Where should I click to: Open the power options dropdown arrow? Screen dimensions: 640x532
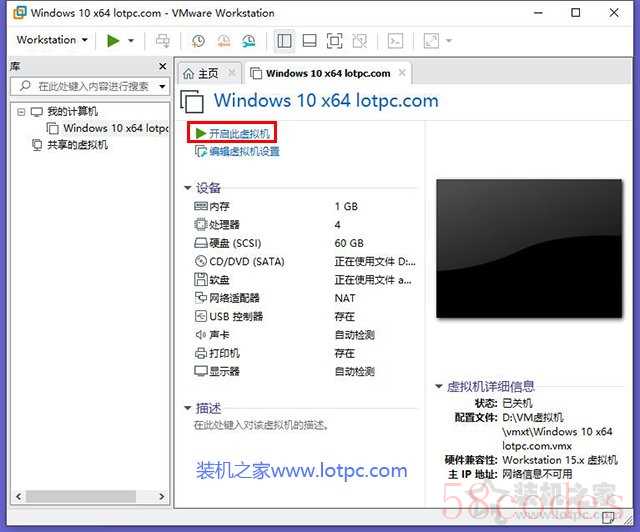(x=131, y=40)
